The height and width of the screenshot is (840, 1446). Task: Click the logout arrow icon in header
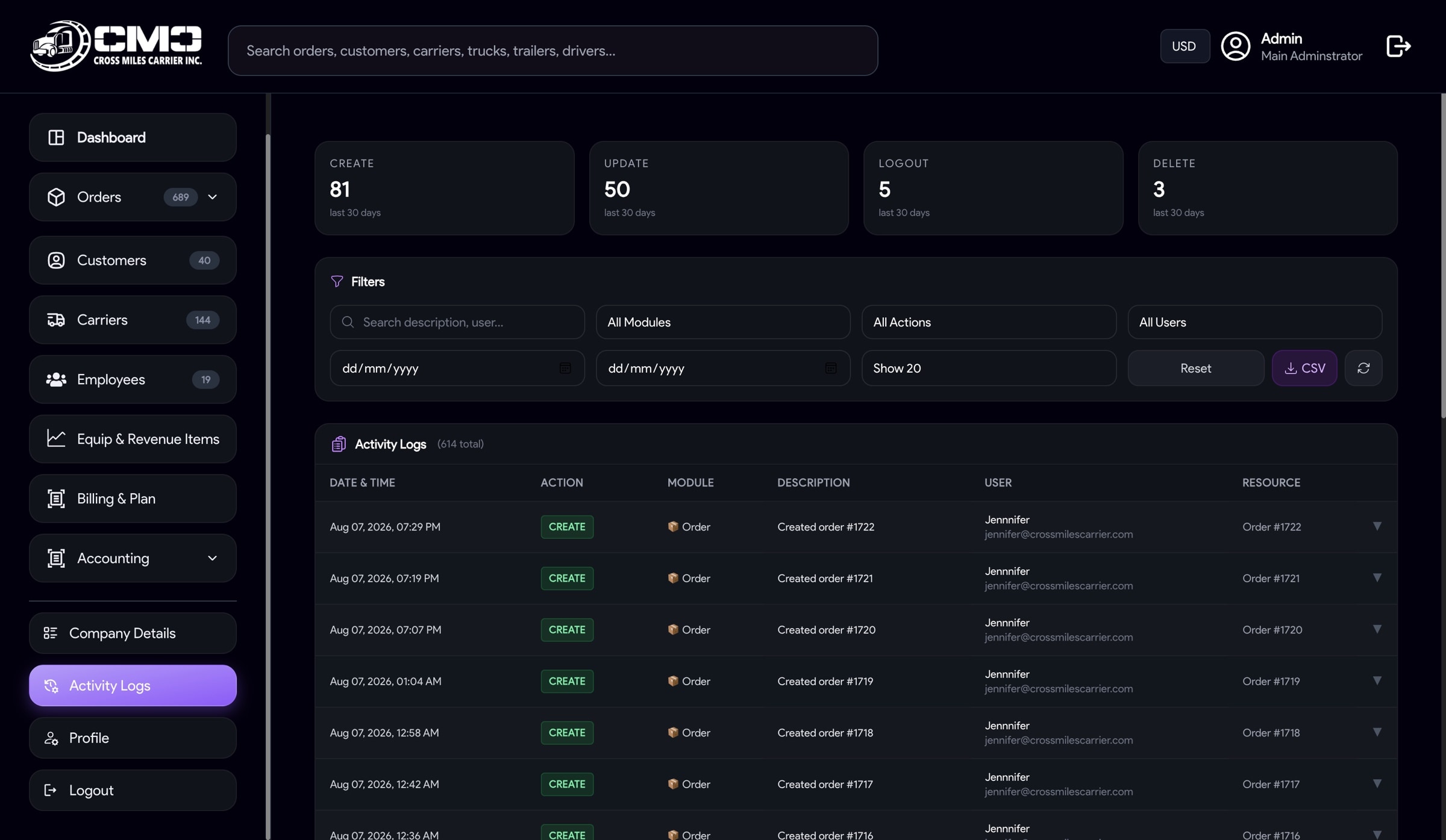point(1398,46)
